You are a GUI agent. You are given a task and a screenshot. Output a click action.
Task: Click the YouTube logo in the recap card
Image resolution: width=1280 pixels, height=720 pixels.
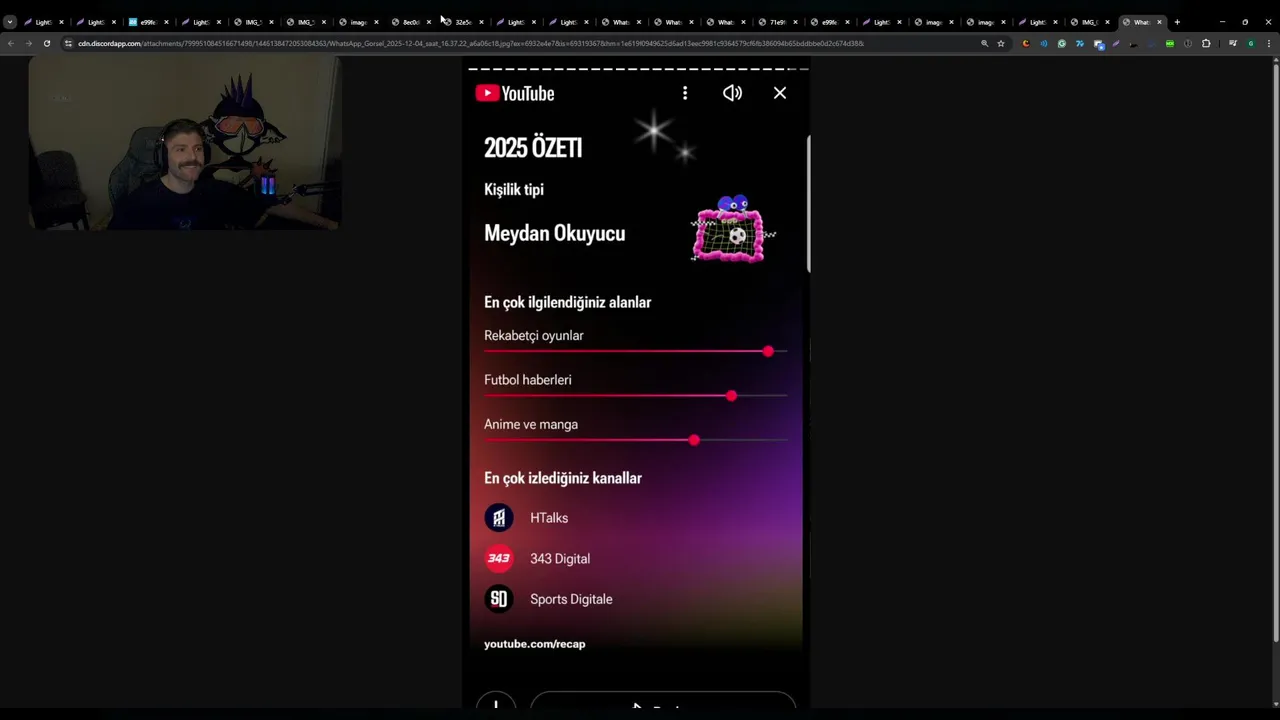514,93
